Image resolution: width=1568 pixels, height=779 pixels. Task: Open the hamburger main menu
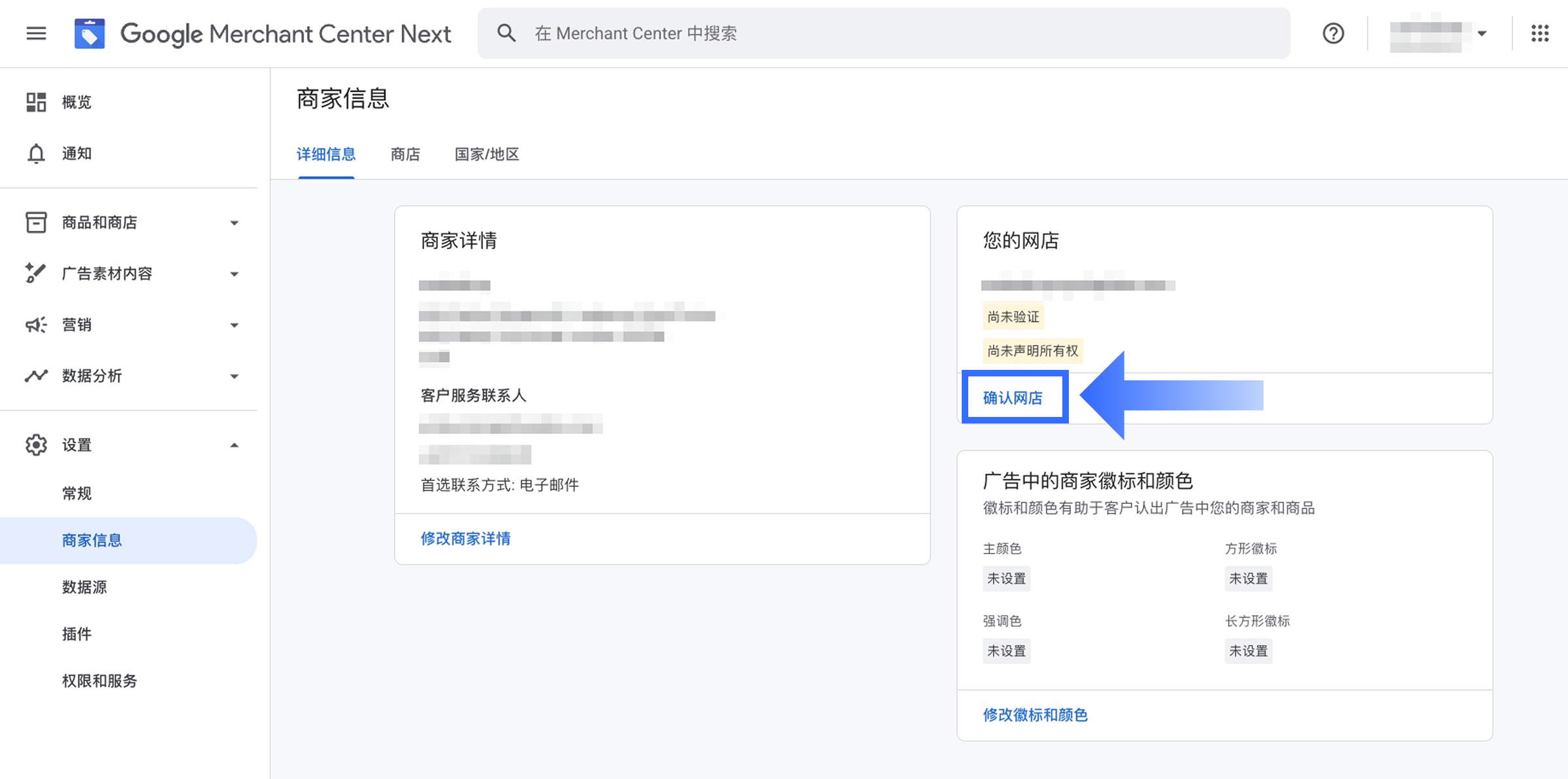click(x=36, y=33)
